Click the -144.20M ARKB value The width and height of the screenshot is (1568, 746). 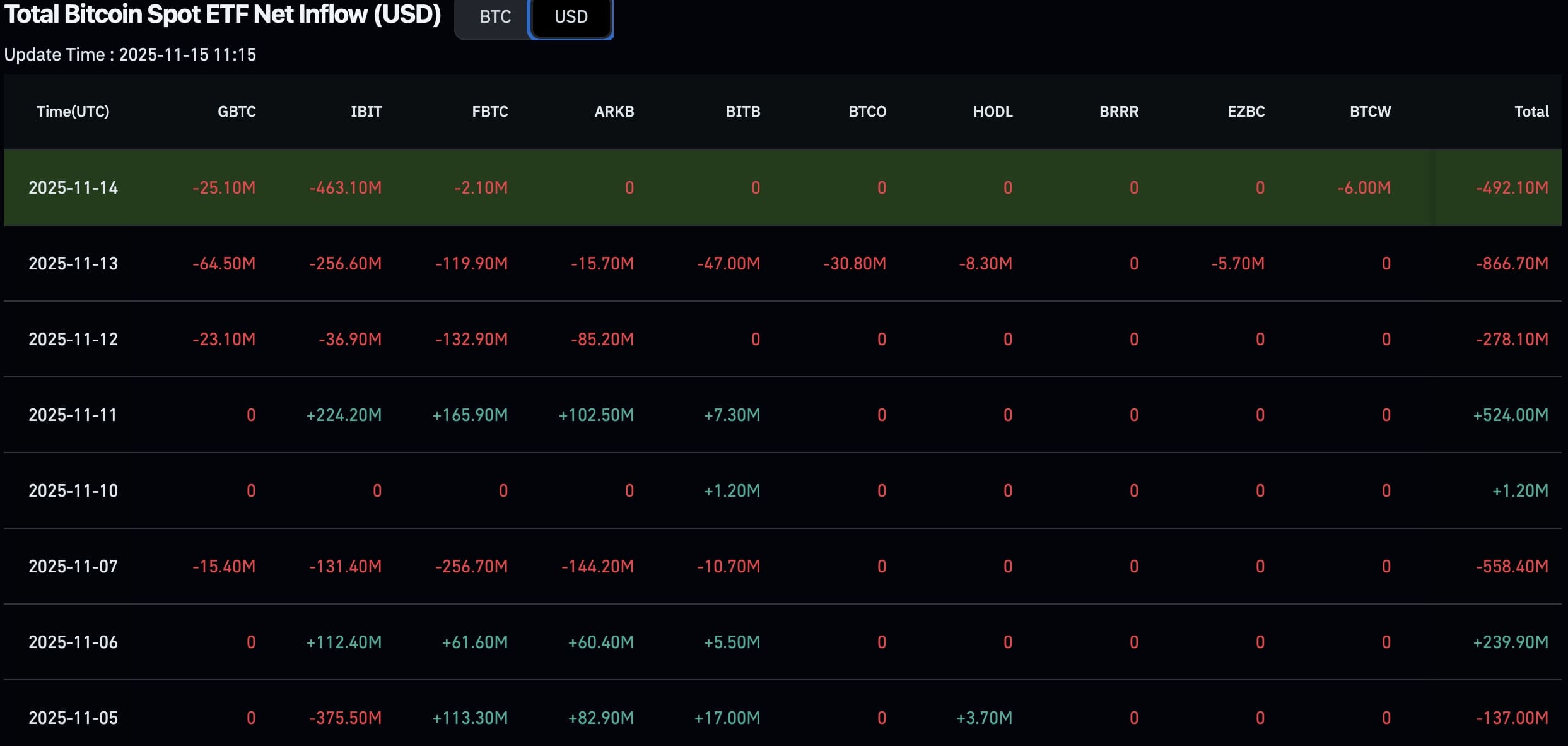[x=598, y=567]
